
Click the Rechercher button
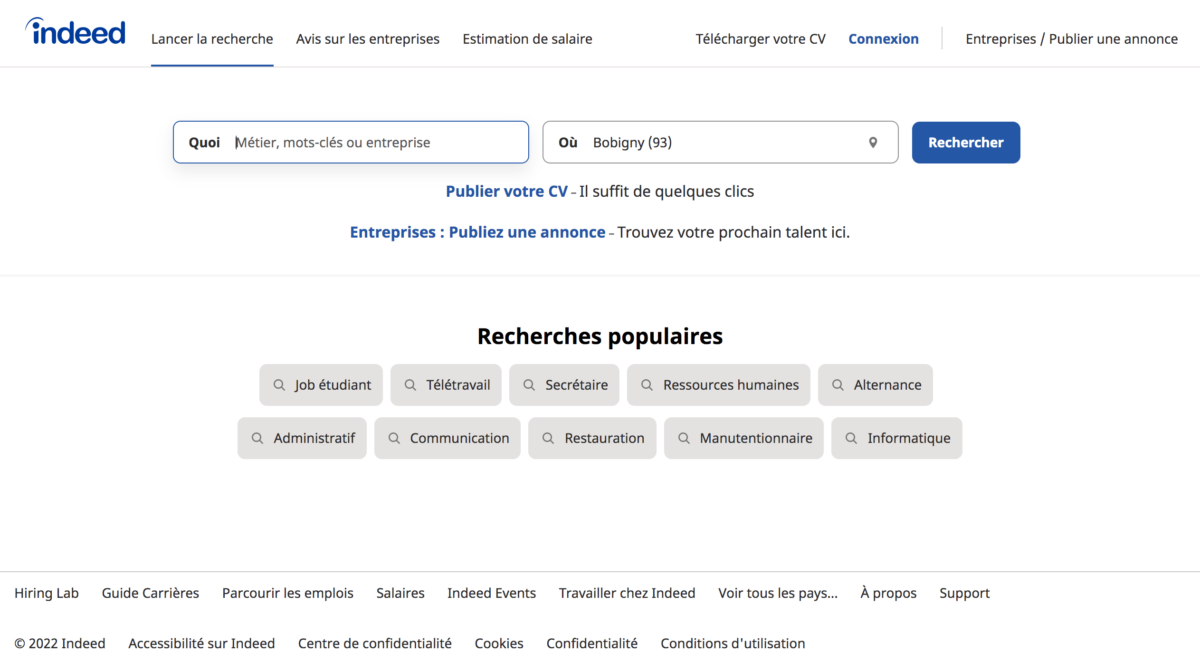[965, 142]
